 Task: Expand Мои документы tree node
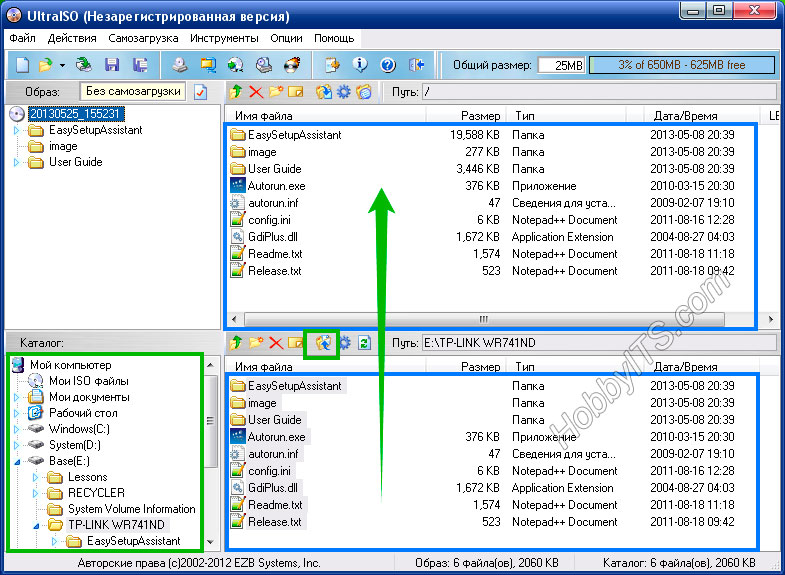pos(16,397)
